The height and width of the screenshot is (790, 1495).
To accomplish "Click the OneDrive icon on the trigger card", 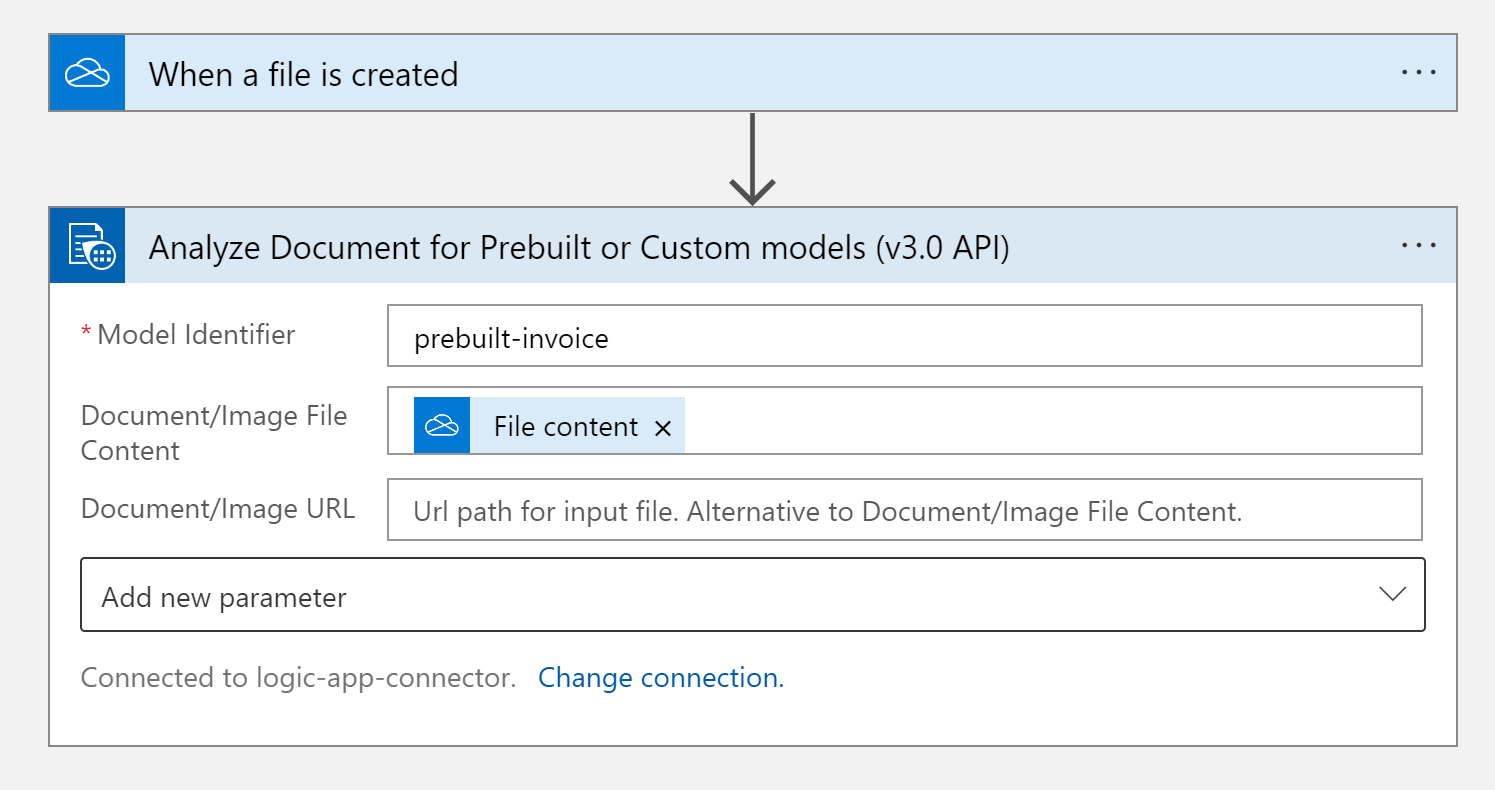I will tap(86, 72).
